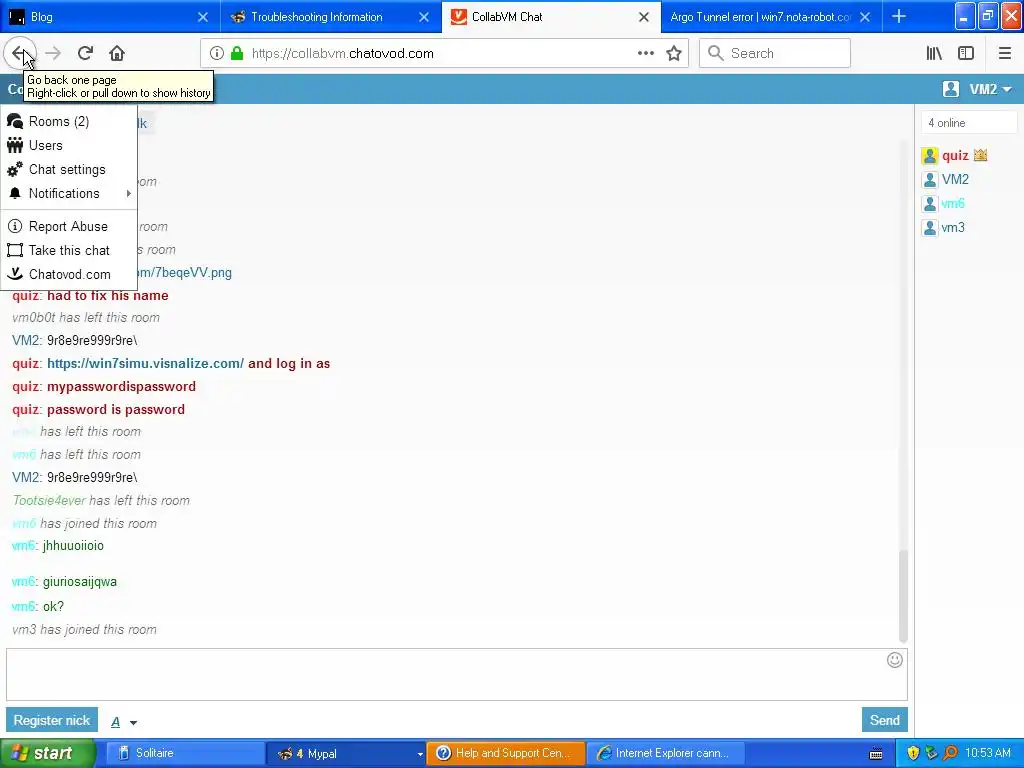Close the Troubleshooting Information tab

coord(424,17)
